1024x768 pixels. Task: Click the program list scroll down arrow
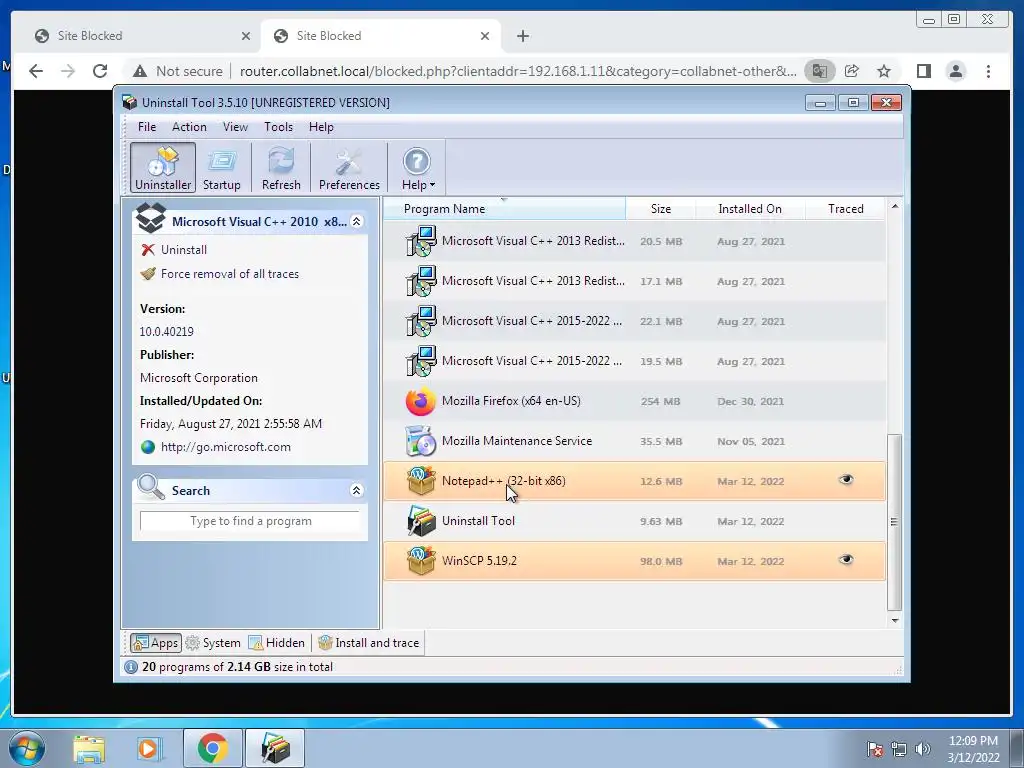pos(895,620)
